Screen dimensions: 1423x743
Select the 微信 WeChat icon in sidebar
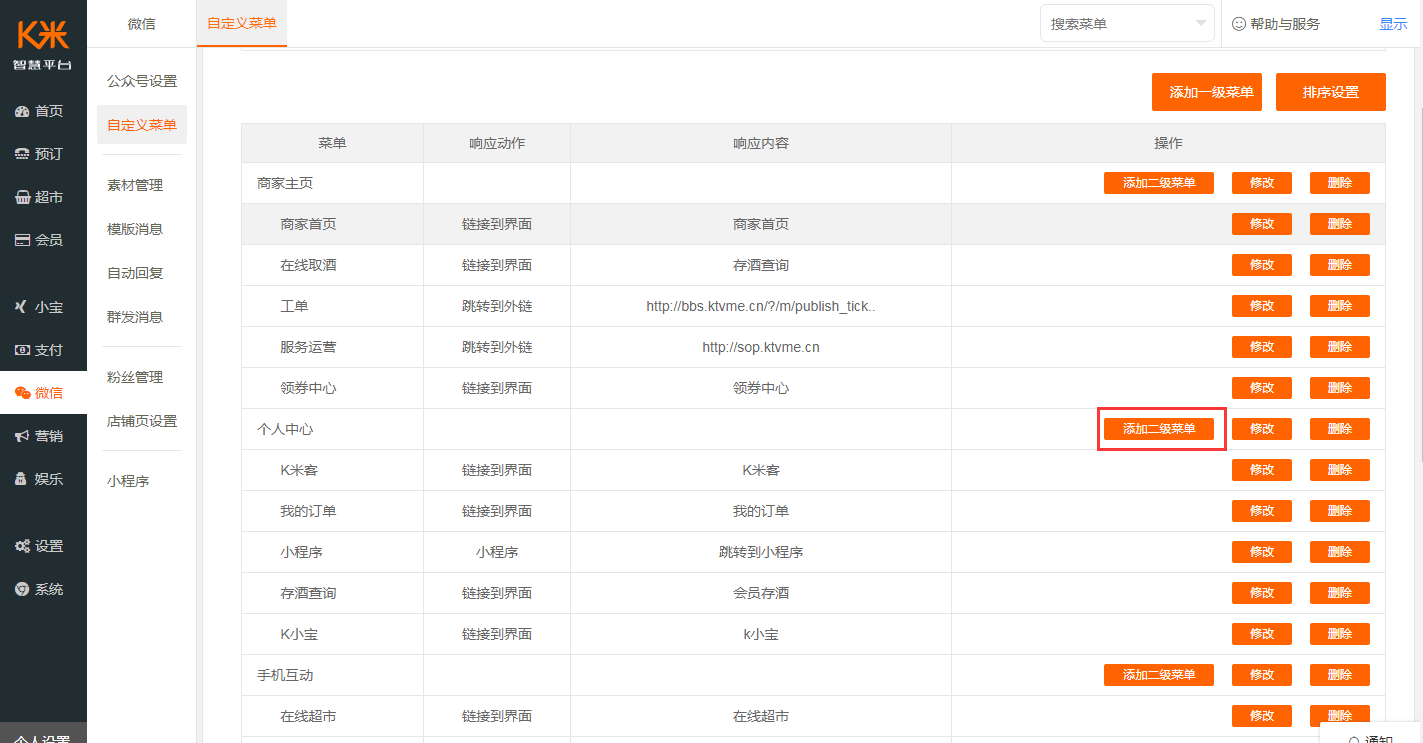click(x=22, y=393)
